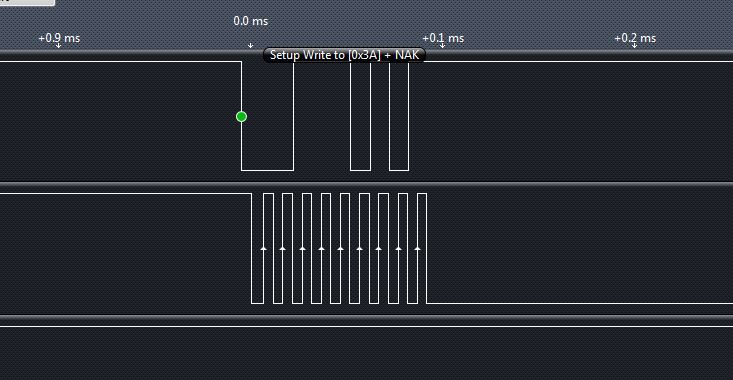Image resolution: width=733 pixels, height=380 pixels.
Task: Click the partially visible tab at the top-left corner
Action: point(27,2)
